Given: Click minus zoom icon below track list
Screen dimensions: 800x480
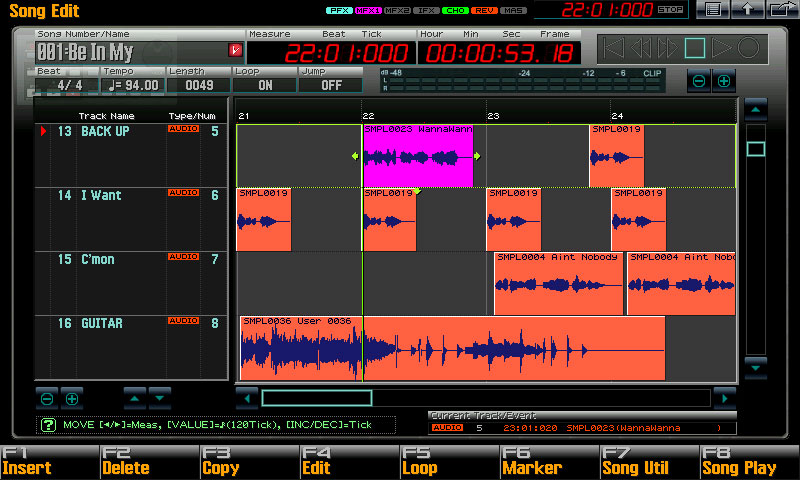Looking at the screenshot, I should pos(47,398).
